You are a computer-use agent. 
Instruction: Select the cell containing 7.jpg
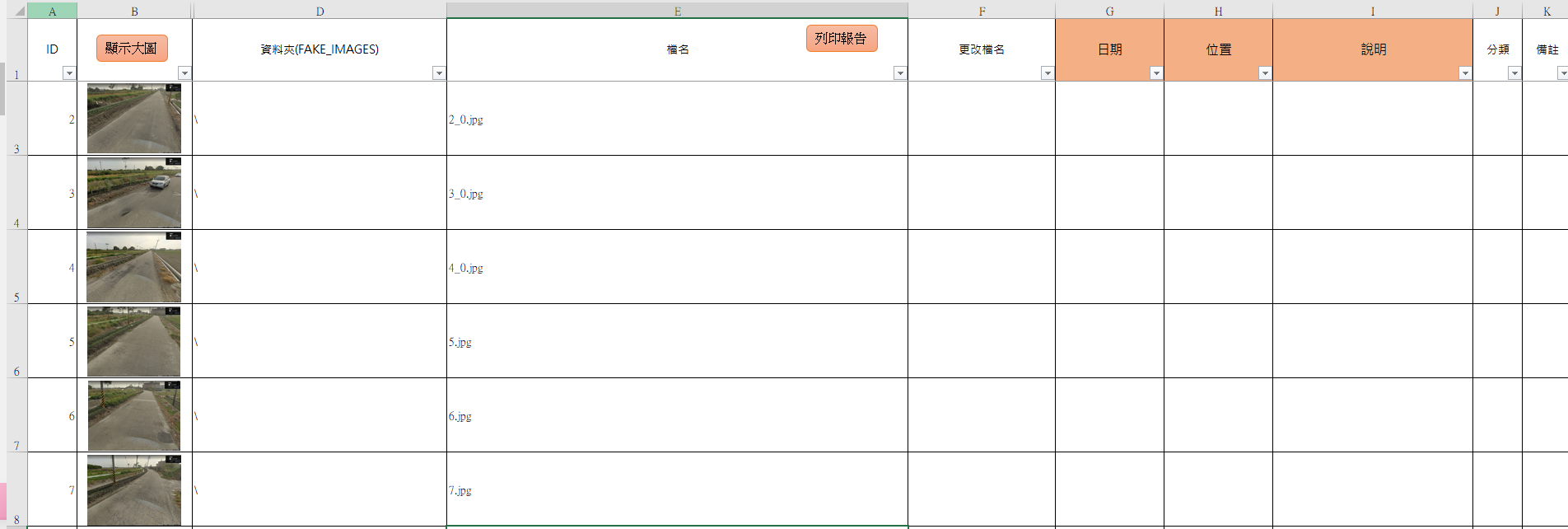pos(677,489)
